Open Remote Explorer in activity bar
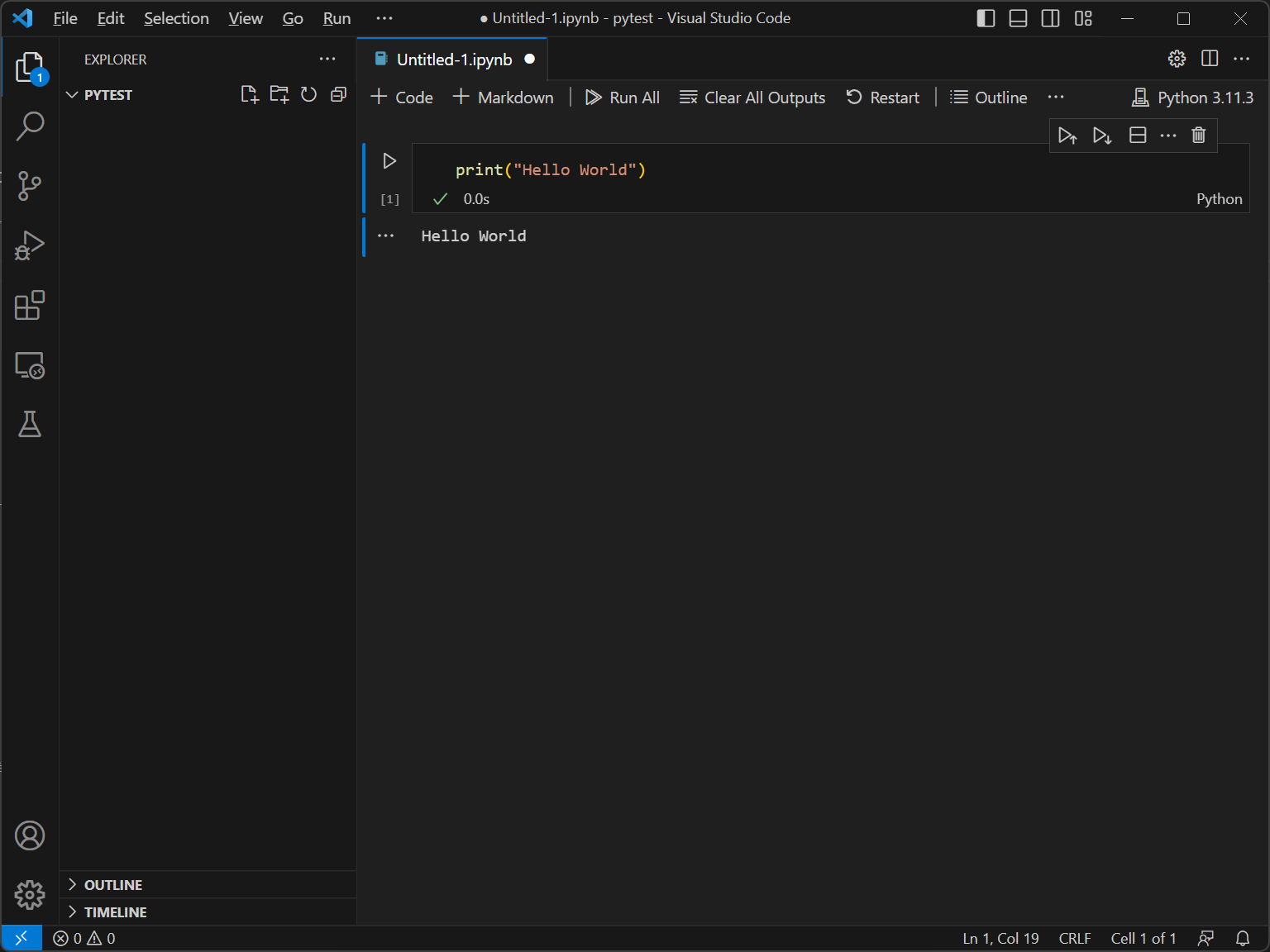 30,364
